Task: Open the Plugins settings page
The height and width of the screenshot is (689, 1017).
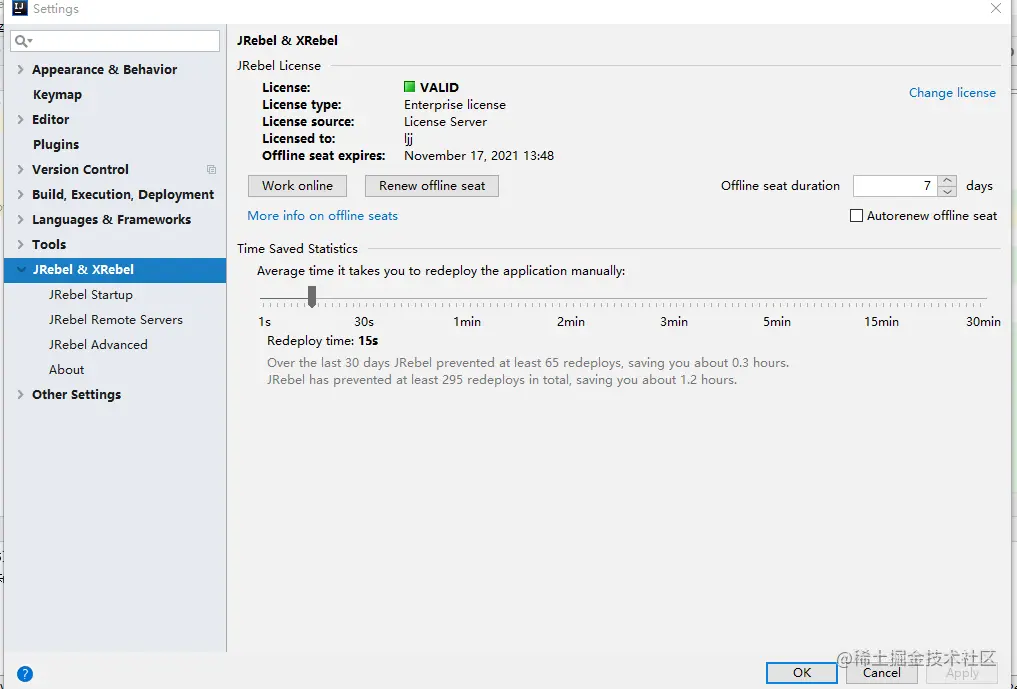Action: [x=56, y=145]
